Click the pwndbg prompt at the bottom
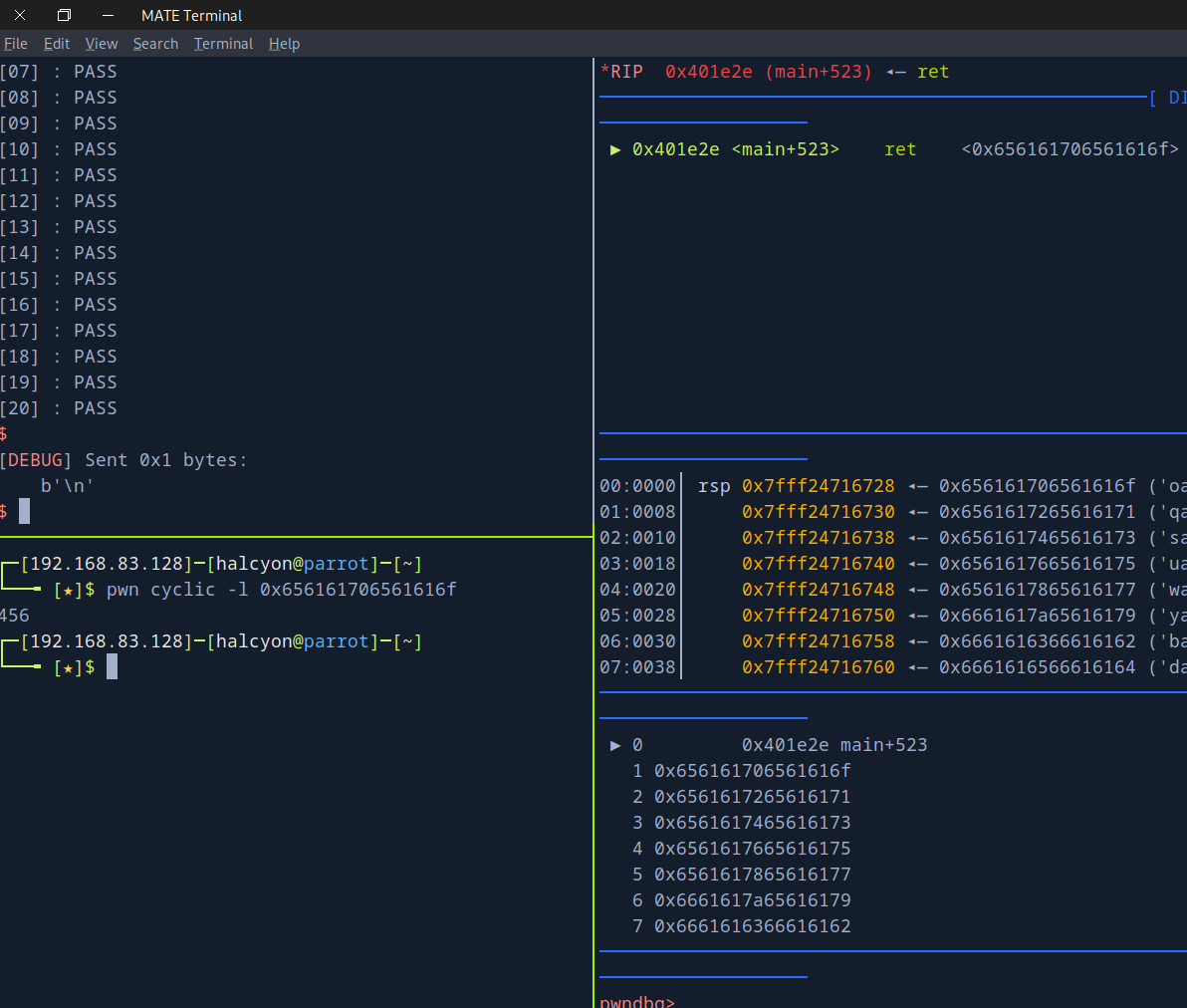The width and height of the screenshot is (1187, 1008). pyautogui.click(x=637, y=1000)
